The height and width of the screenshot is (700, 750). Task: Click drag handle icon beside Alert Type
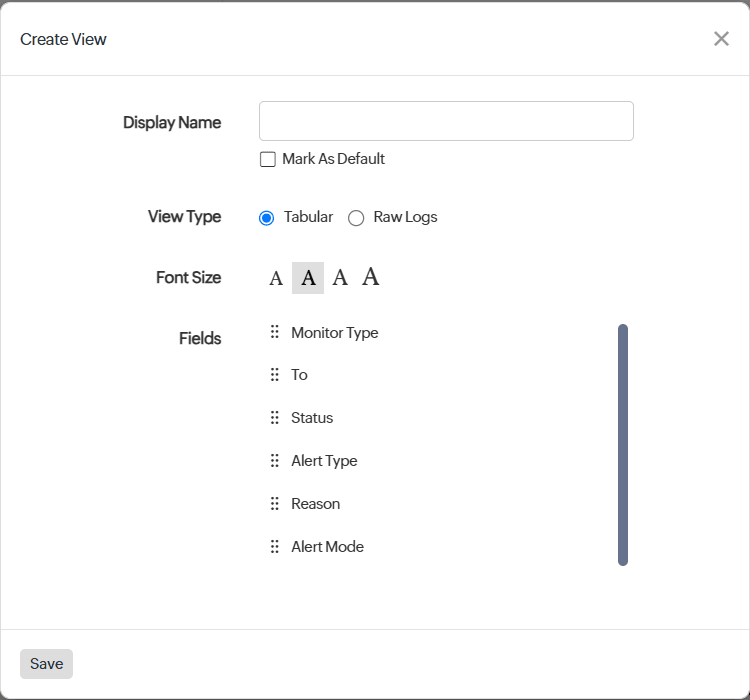click(275, 461)
